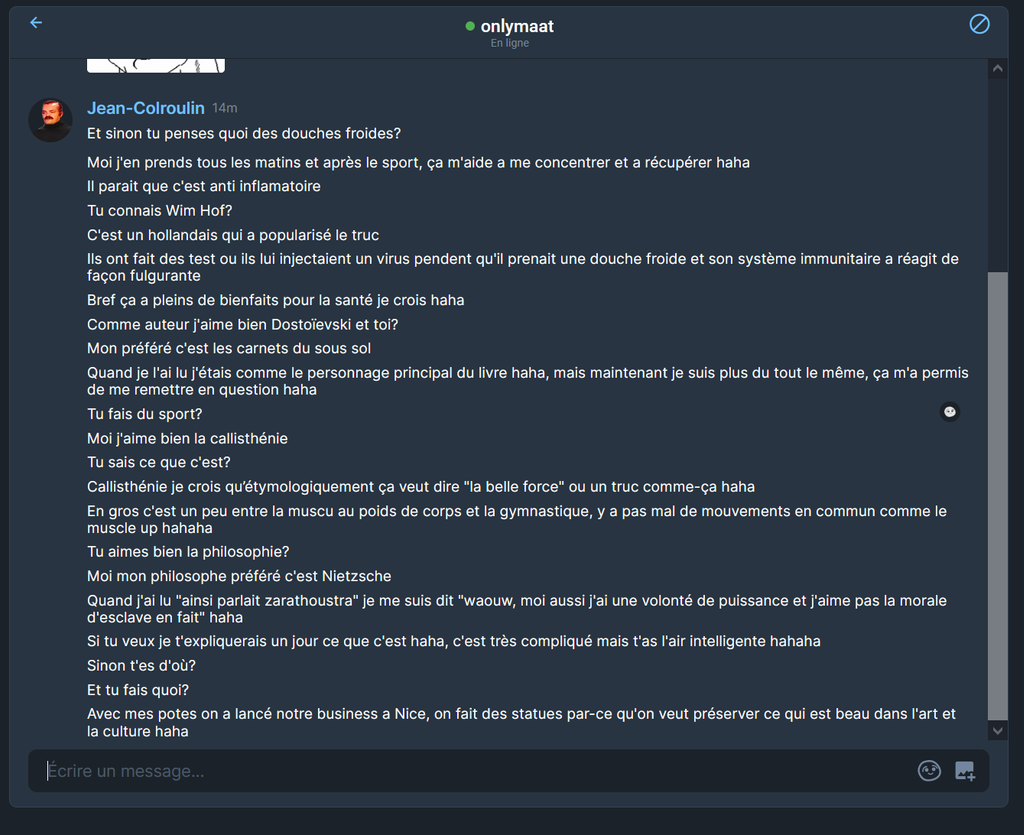
Task: Open the Jean-Colroulin profile link
Action: (146, 108)
